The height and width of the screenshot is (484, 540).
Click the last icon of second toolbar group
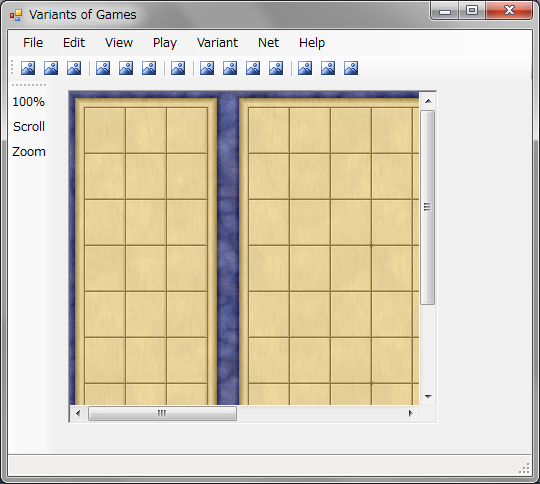(149, 68)
